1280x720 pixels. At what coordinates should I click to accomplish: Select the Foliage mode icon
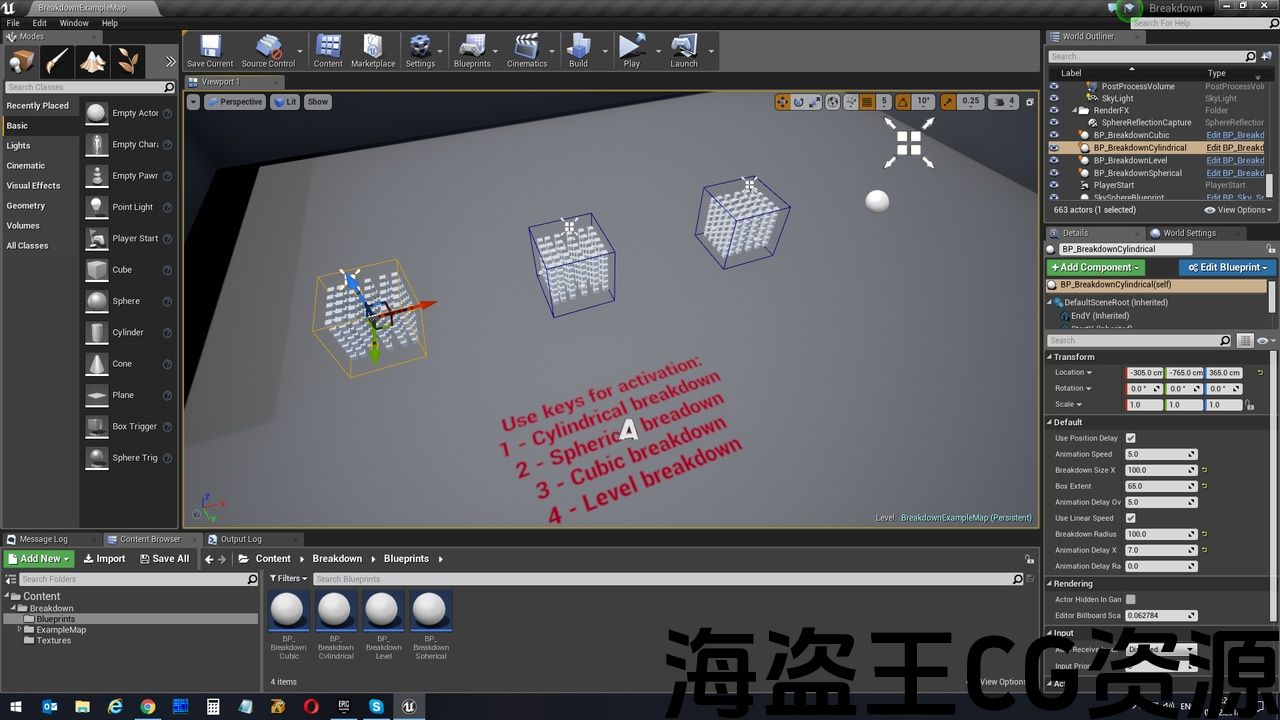tap(128, 62)
